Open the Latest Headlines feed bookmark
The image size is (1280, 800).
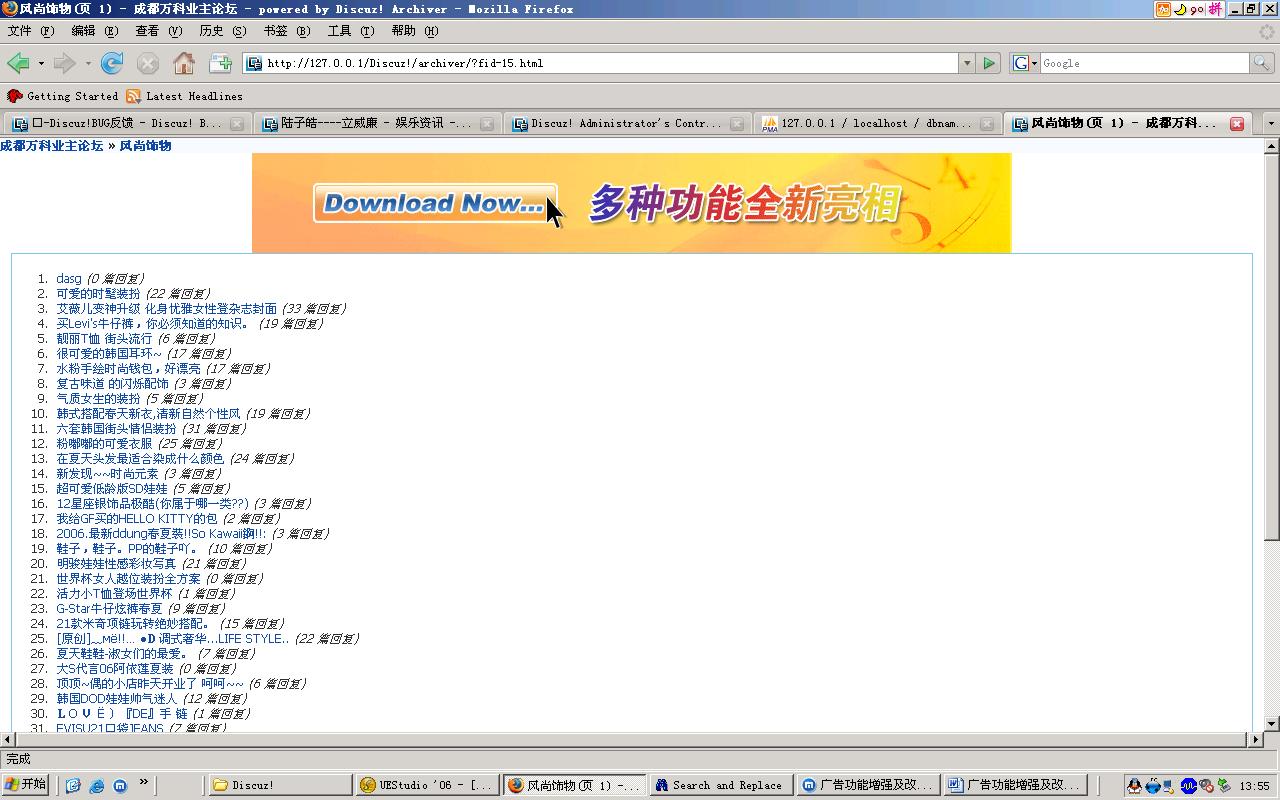pos(185,96)
